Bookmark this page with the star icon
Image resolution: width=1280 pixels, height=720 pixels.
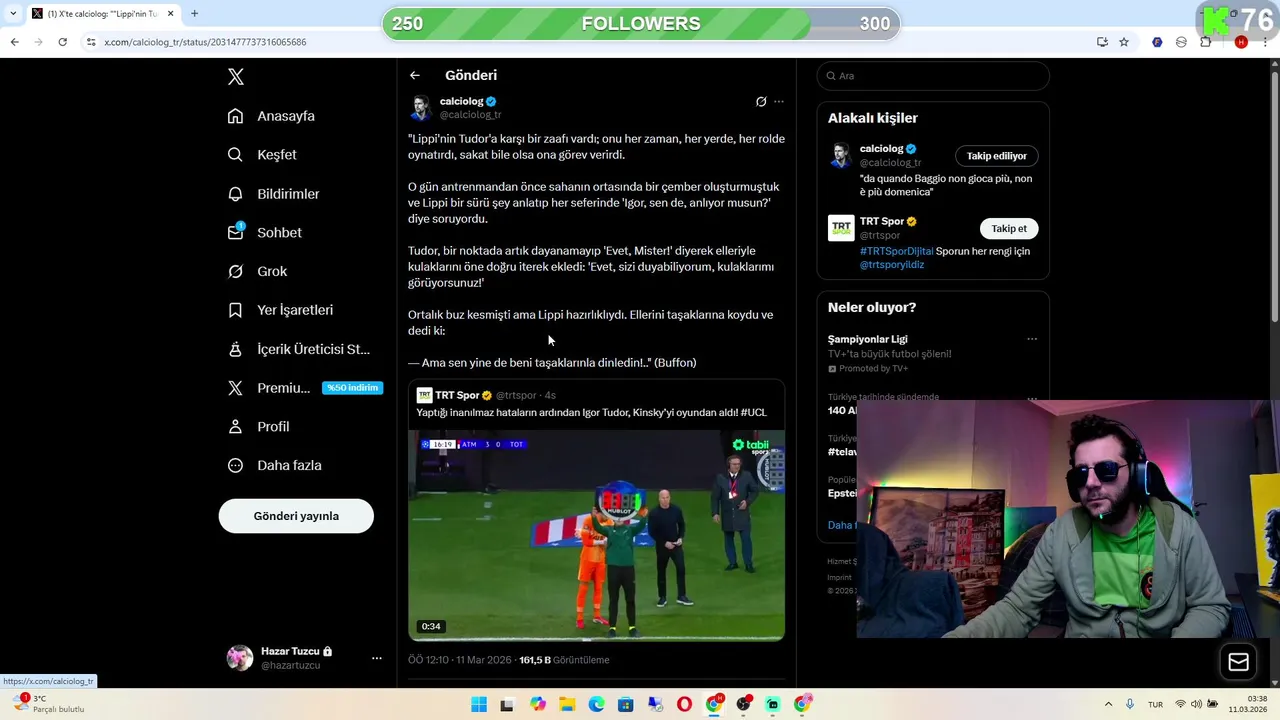coord(1124,42)
